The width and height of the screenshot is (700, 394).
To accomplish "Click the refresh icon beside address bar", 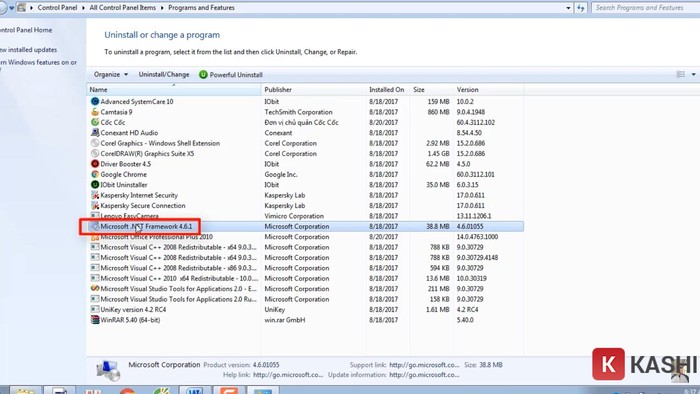I will [x=580, y=8].
